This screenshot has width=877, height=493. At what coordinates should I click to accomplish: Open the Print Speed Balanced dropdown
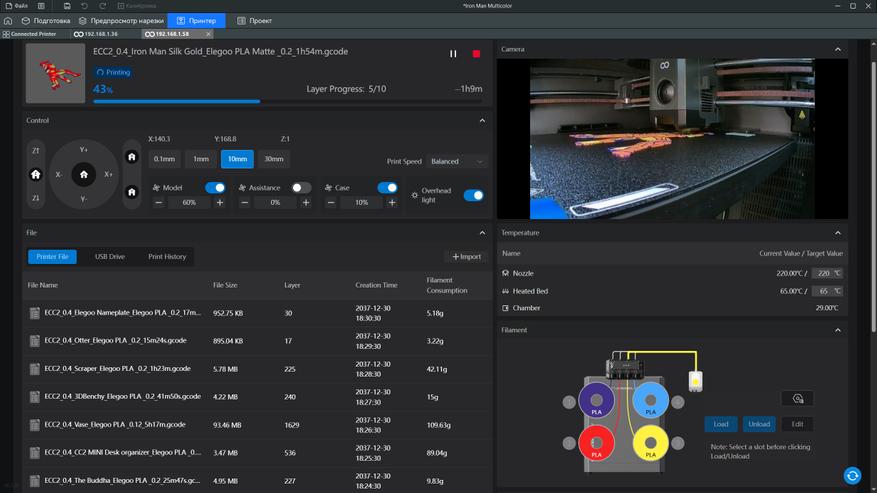457,161
